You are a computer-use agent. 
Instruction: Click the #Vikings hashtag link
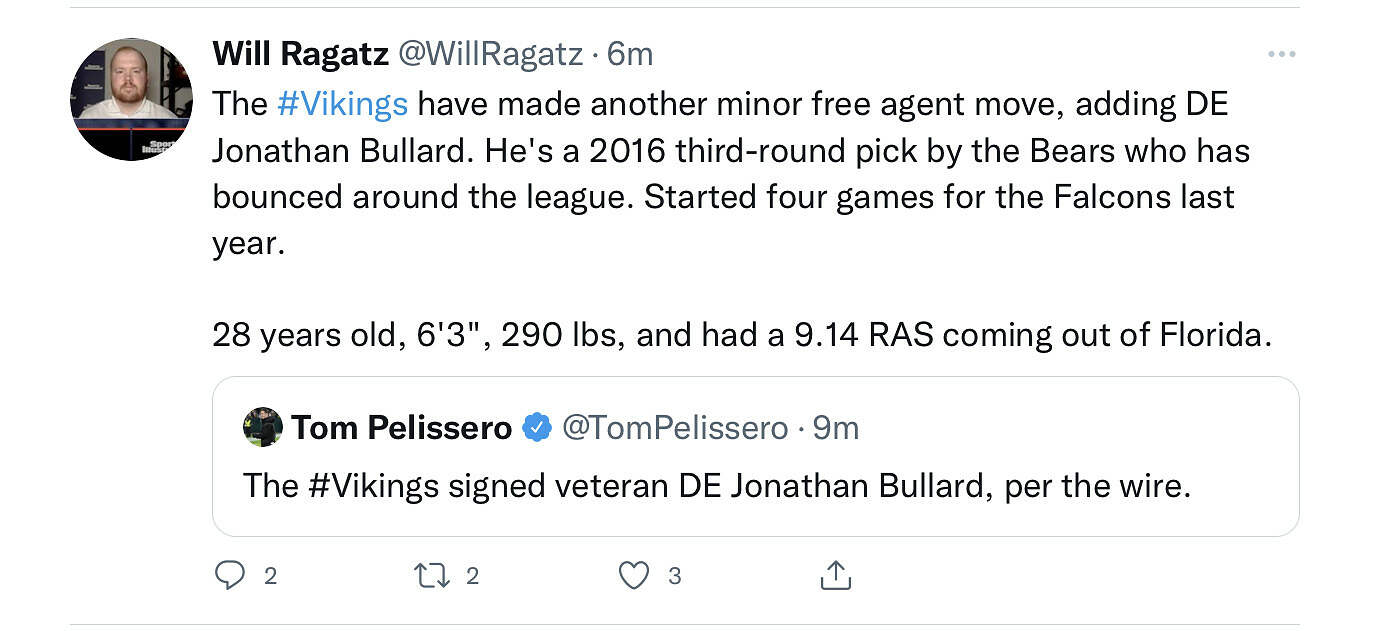click(x=342, y=104)
